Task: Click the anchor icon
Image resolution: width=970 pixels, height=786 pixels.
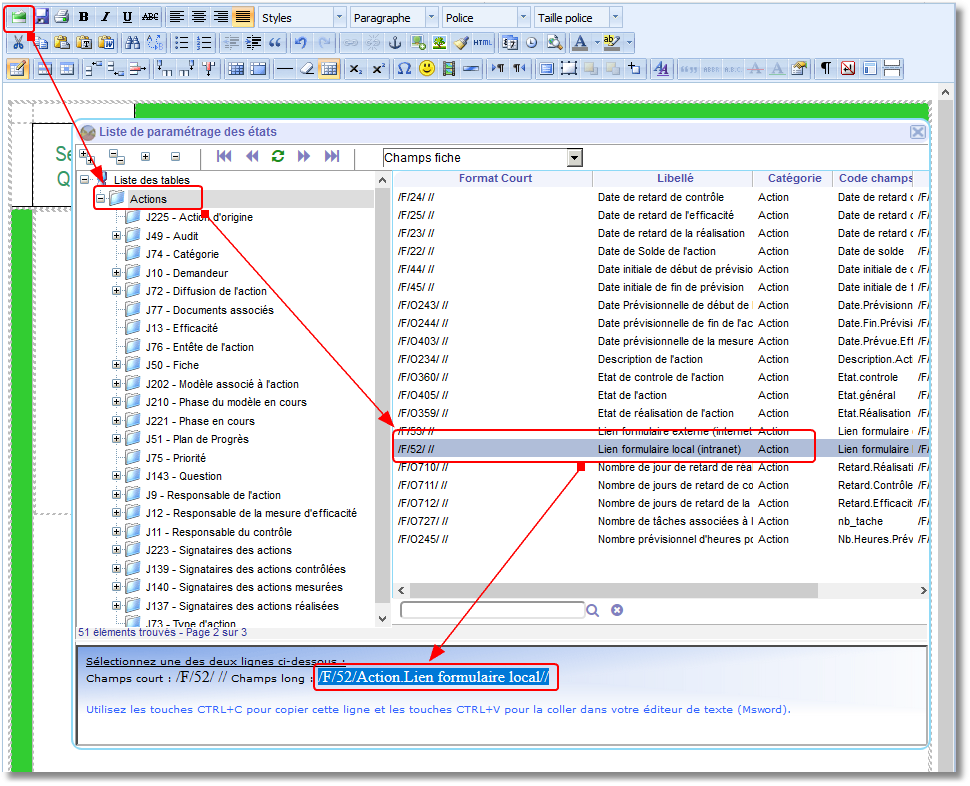Action: tap(394, 43)
